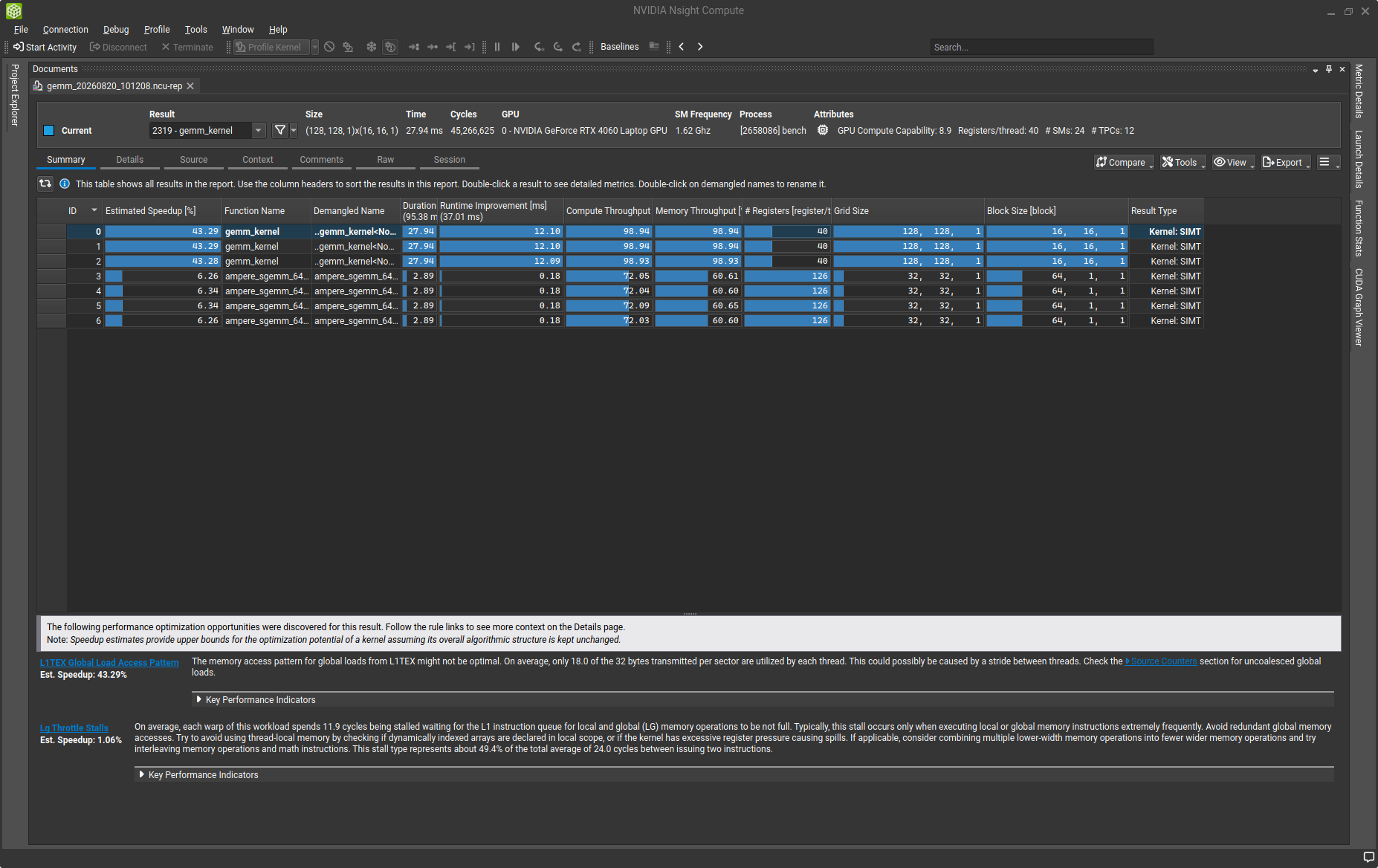Expand Key Performance Indicators under L1TEX rule
This screenshot has width=1378, height=868.
256,700
